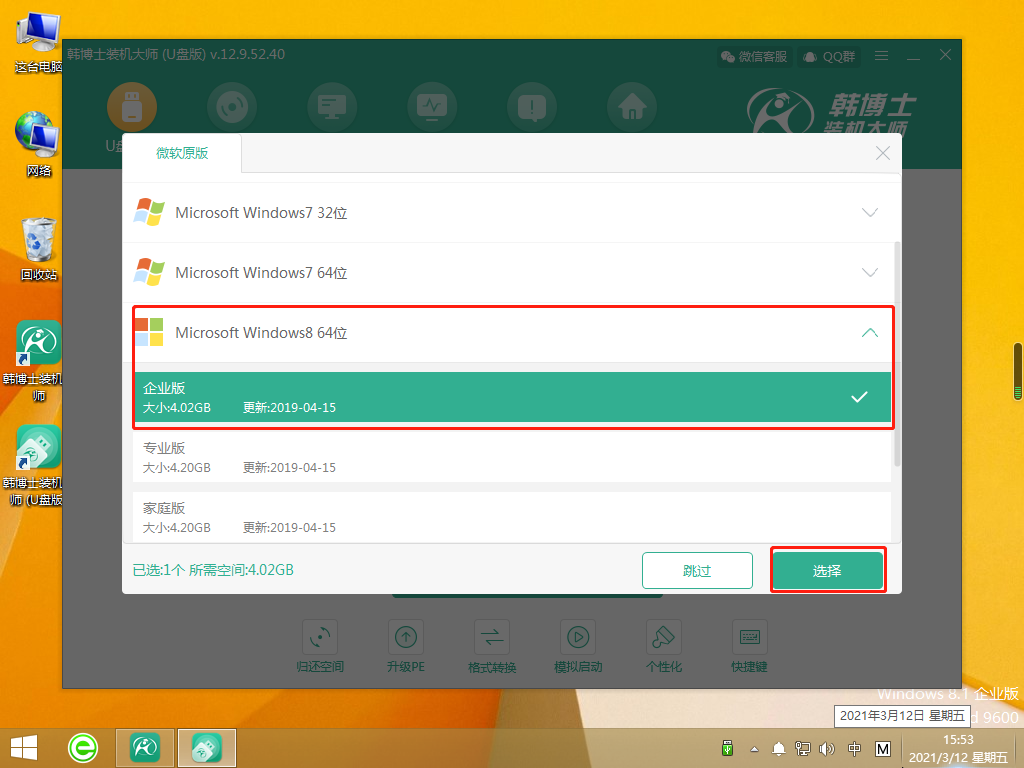1024x768 pixels.
Task: Expand Microsoft Windows7 32位 chevron
Action: [870, 213]
